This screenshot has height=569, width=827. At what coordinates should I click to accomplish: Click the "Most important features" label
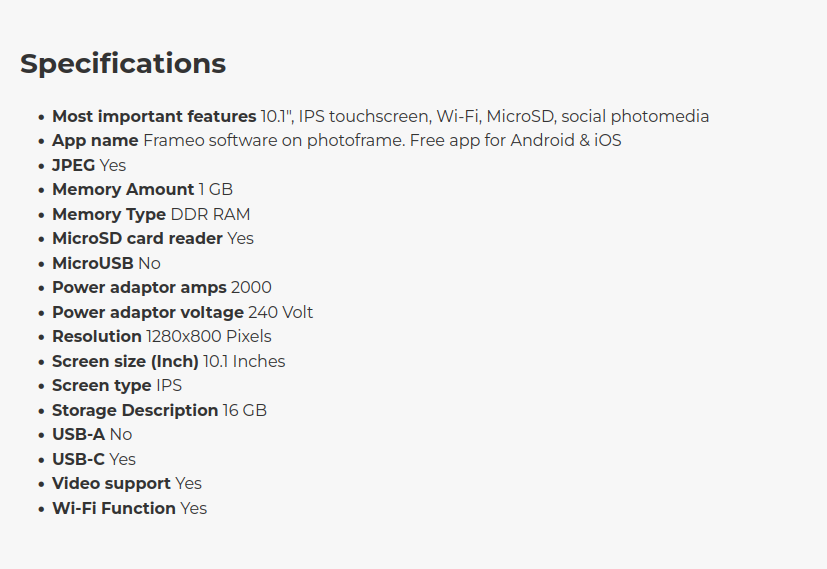[154, 116]
